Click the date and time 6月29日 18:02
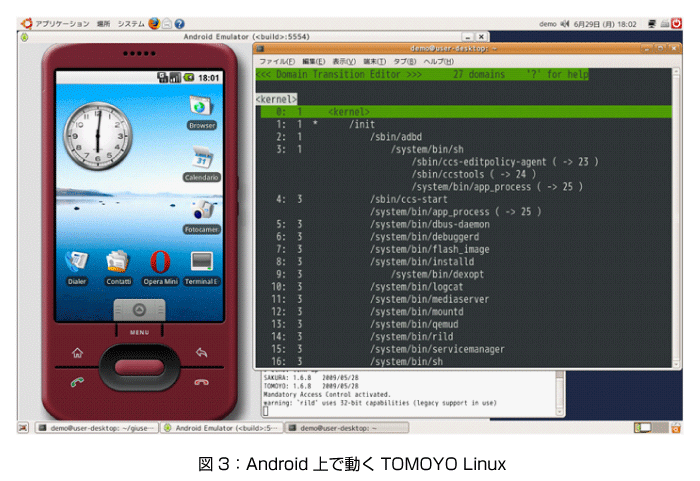 [605, 24]
